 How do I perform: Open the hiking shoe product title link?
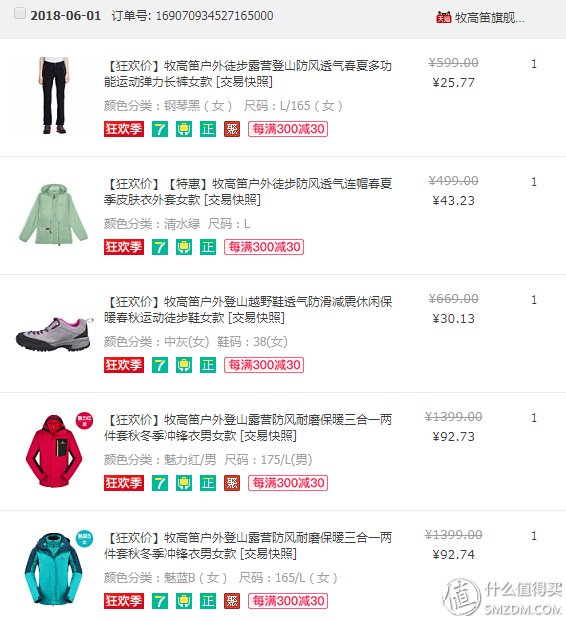pyautogui.click(x=248, y=310)
